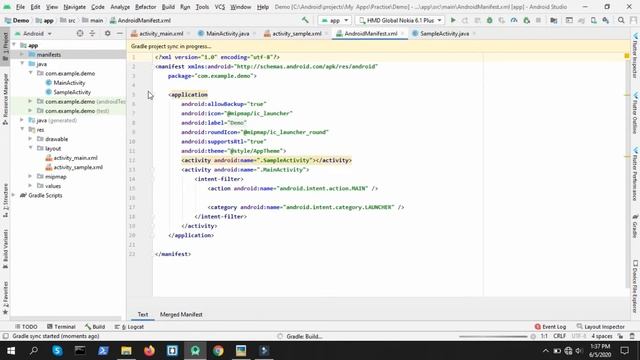Select the Text tab below the editor

143,314
